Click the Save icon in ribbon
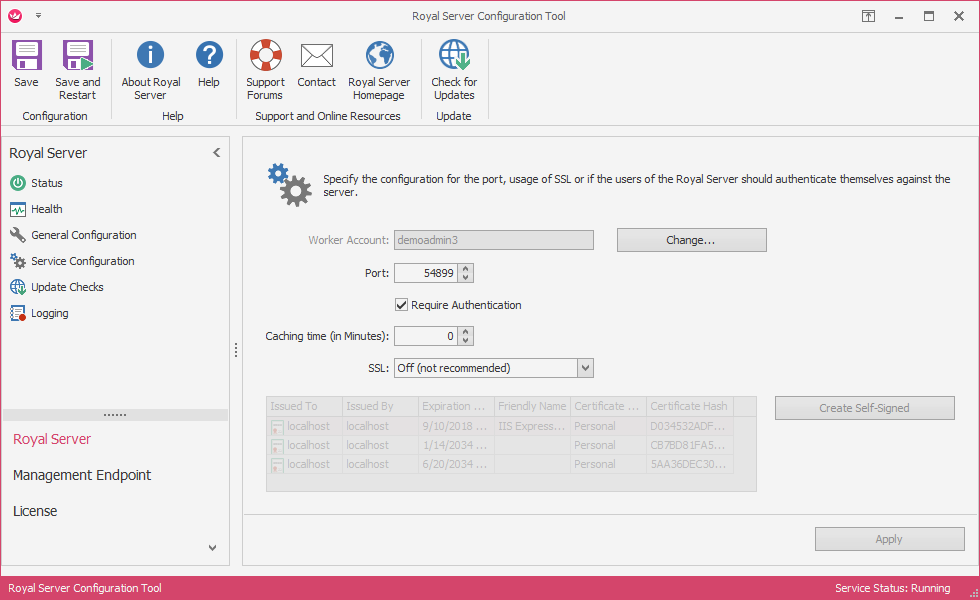The height and width of the screenshot is (600, 980). pyautogui.click(x=26, y=56)
